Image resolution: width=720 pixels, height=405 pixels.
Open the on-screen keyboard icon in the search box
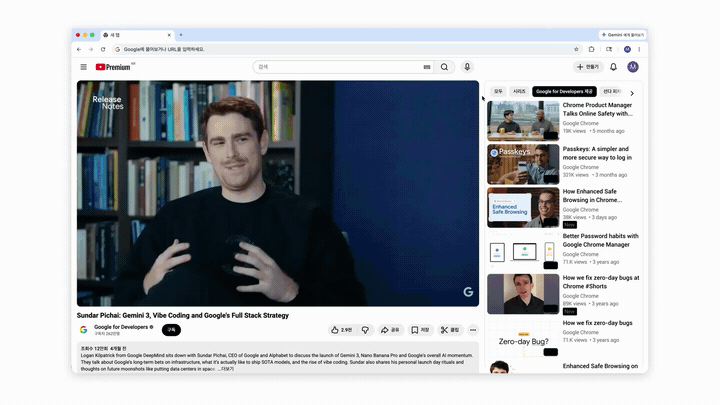coord(427,67)
